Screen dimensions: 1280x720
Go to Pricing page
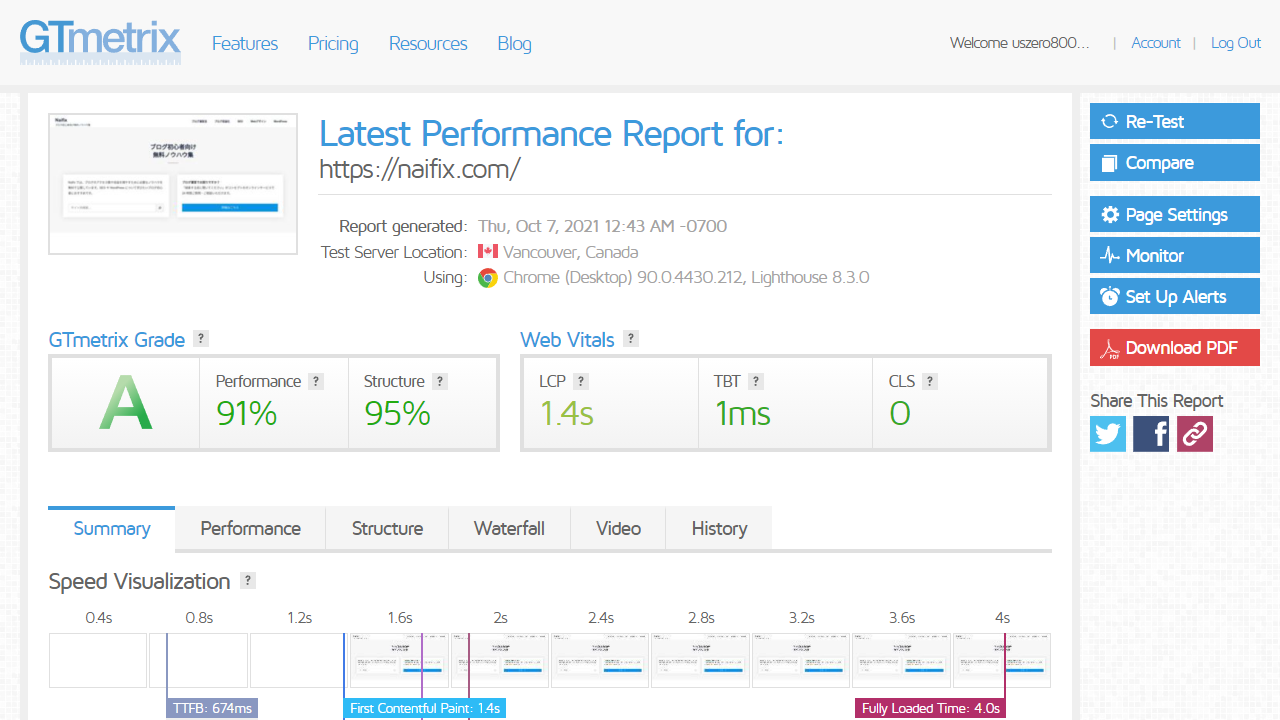[x=333, y=43]
